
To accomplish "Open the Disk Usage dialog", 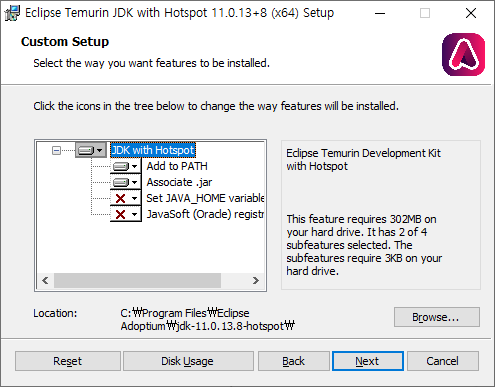I will point(188,361).
